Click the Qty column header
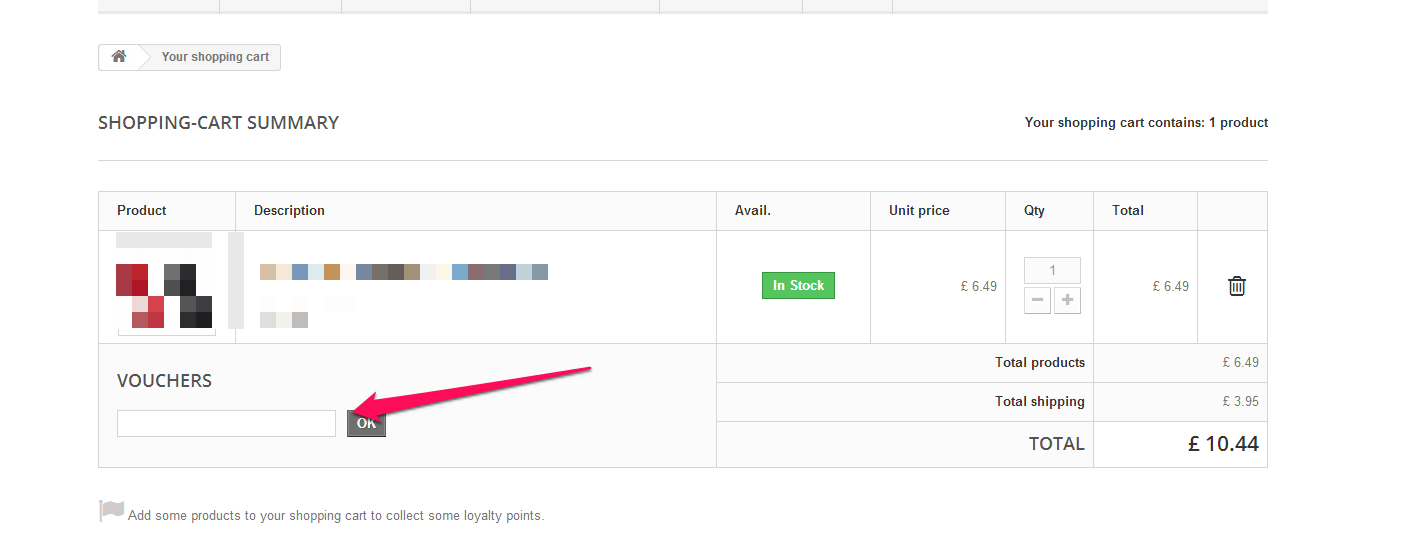Screen dimensions: 1413x540 1034,211
